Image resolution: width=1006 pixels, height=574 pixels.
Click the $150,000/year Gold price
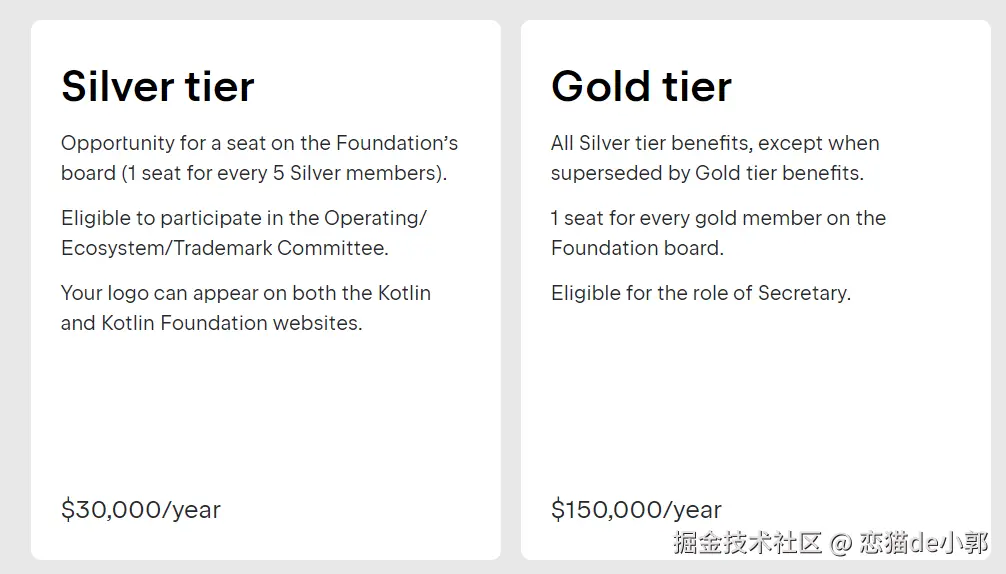click(x=636, y=509)
